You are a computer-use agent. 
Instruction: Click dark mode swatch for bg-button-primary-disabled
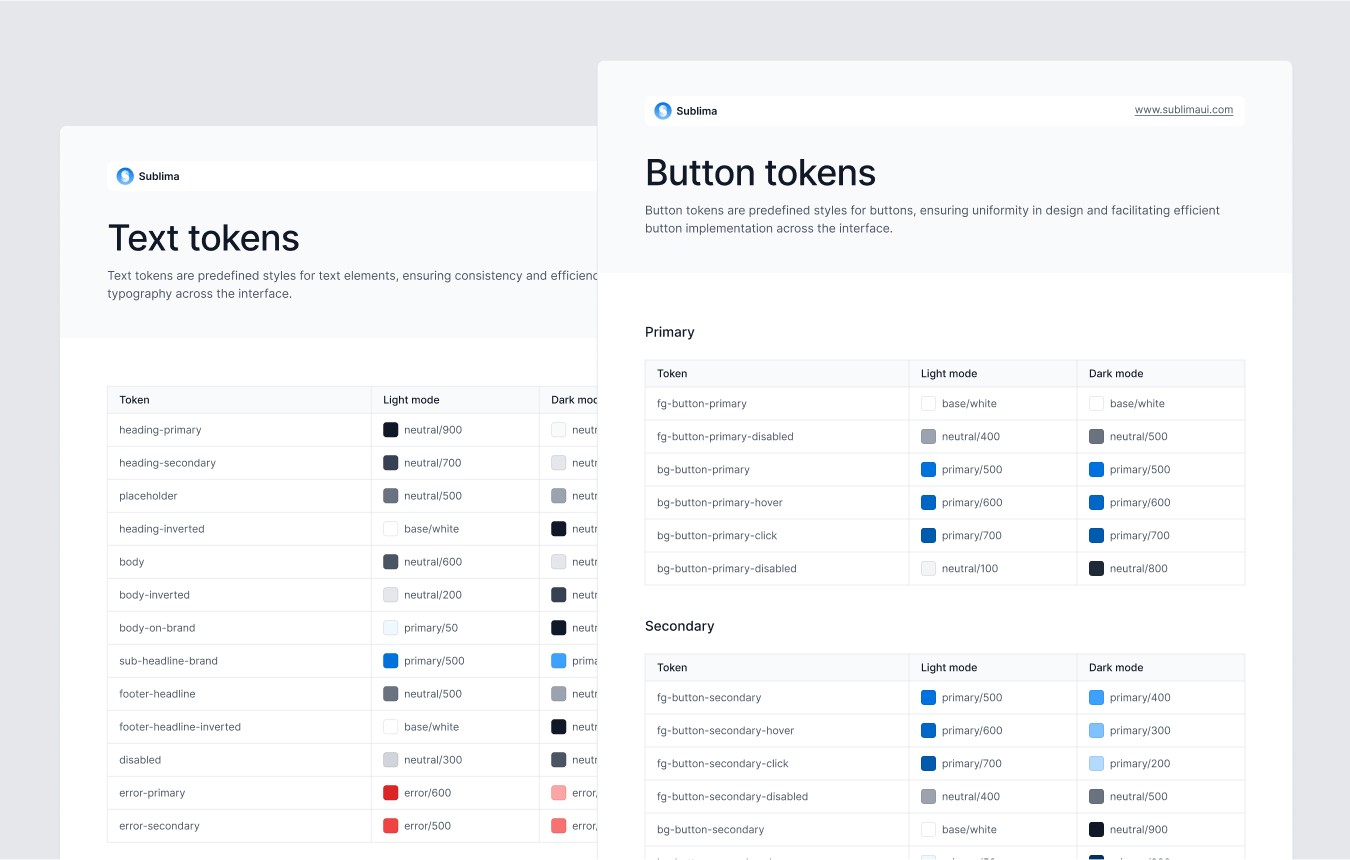click(1096, 569)
